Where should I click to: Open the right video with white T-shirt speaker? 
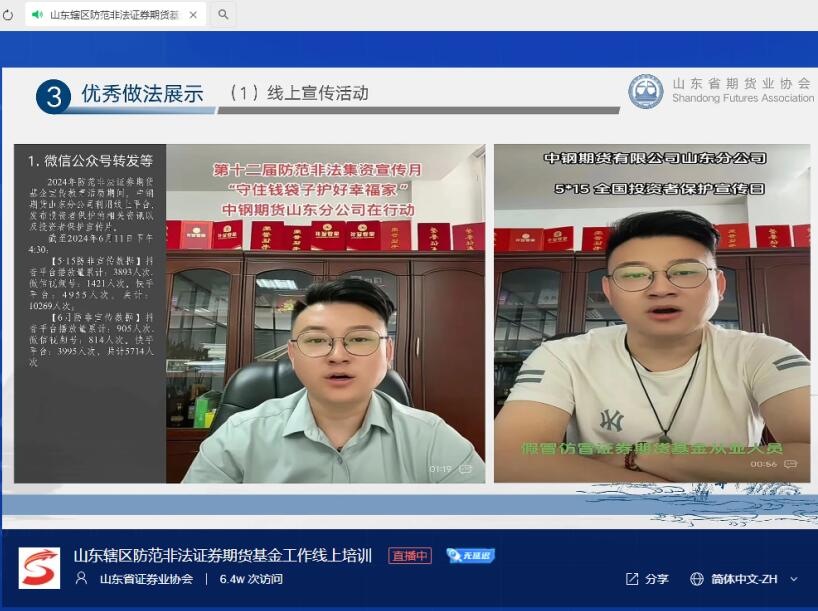point(652,313)
